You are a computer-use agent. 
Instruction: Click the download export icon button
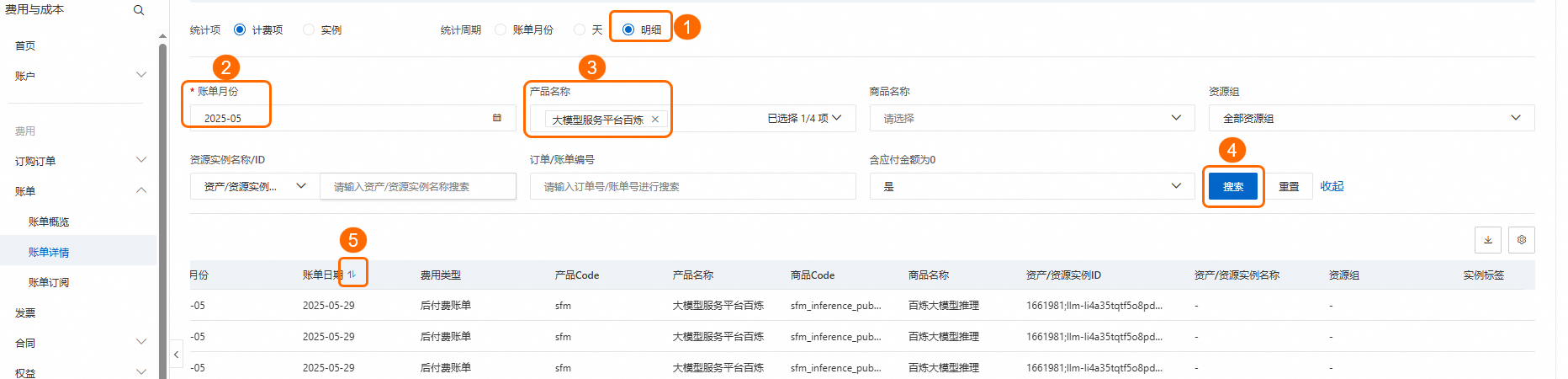coord(1488,240)
